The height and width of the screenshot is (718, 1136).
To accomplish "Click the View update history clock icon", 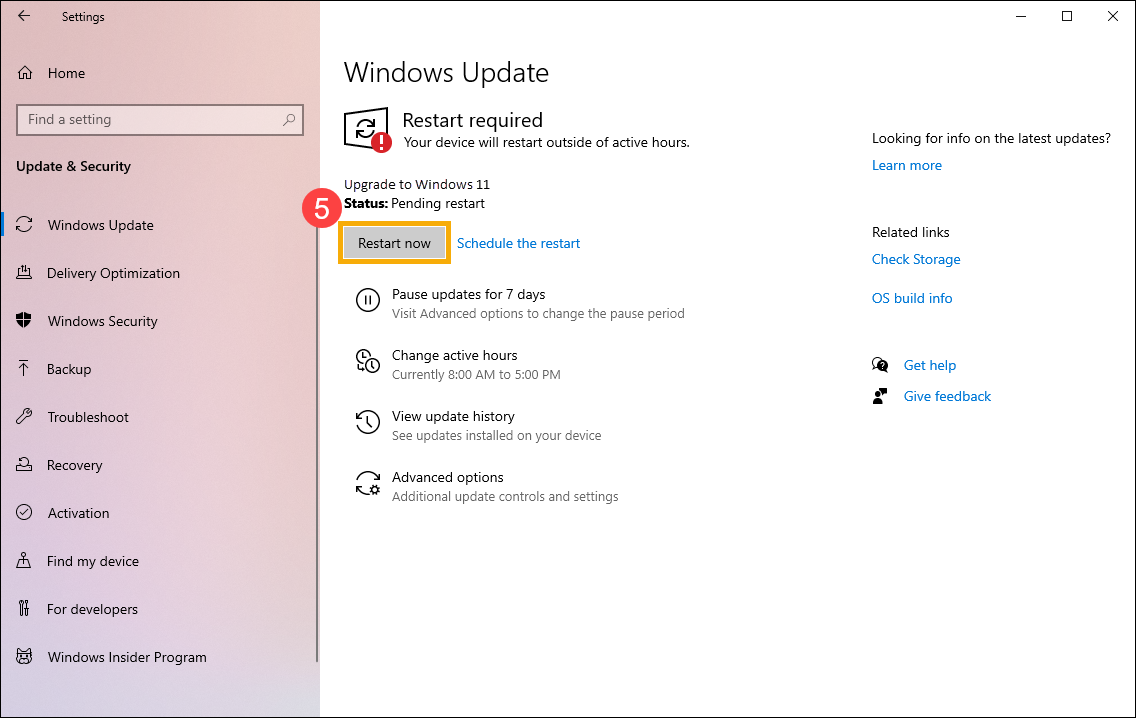I will click(x=367, y=422).
